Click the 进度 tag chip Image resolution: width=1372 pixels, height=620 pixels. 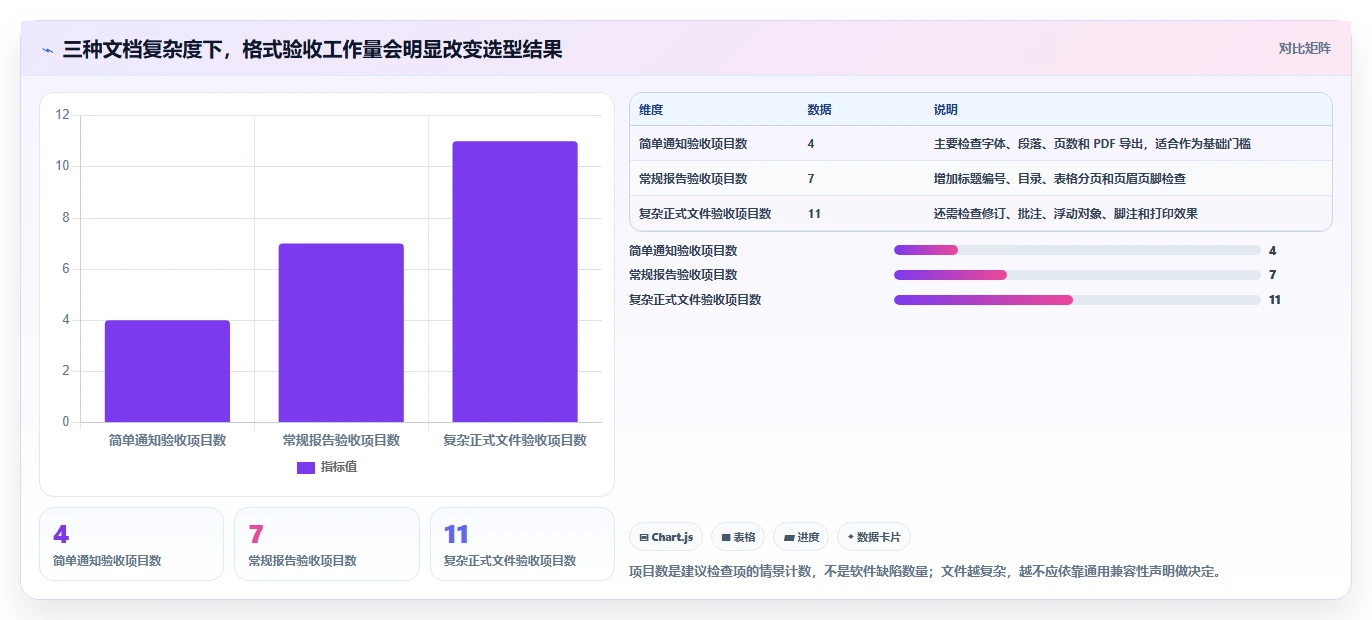pyautogui.click(x=801, y=537)
